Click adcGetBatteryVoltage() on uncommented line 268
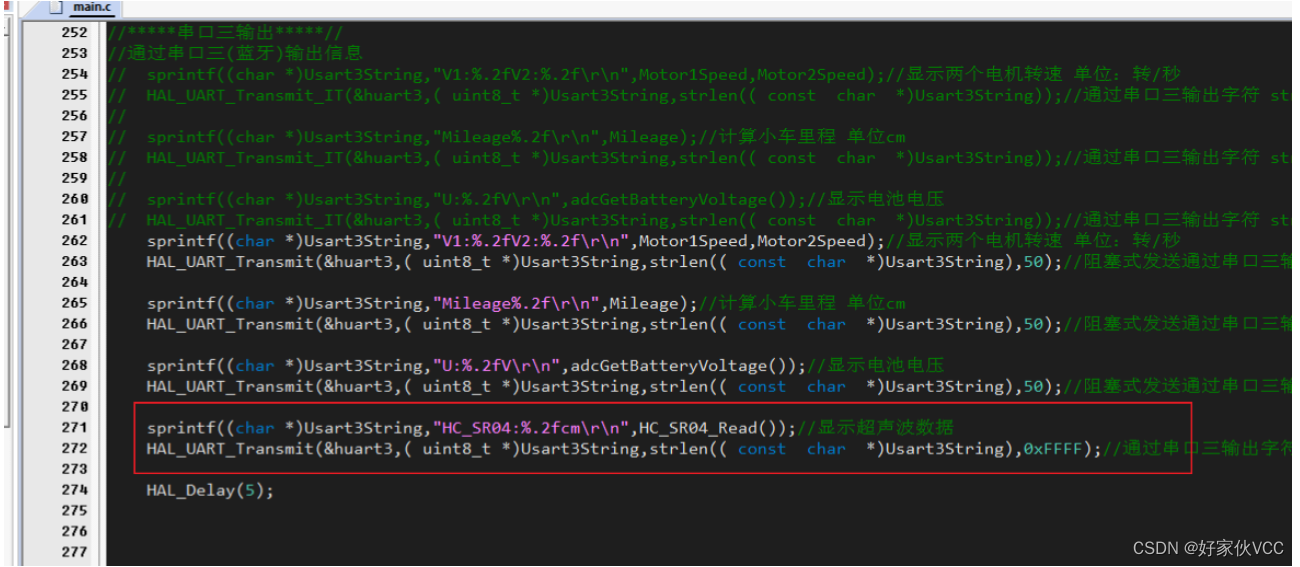 point(683,366)
